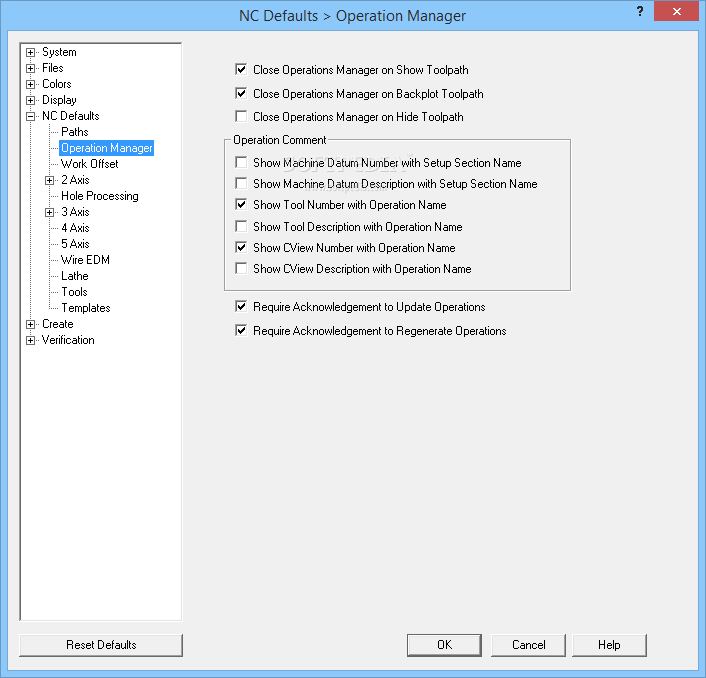Toggle Show Tool Number with Operation Name
Viewport: 706px width, 678px height.
tap(241, 205)
